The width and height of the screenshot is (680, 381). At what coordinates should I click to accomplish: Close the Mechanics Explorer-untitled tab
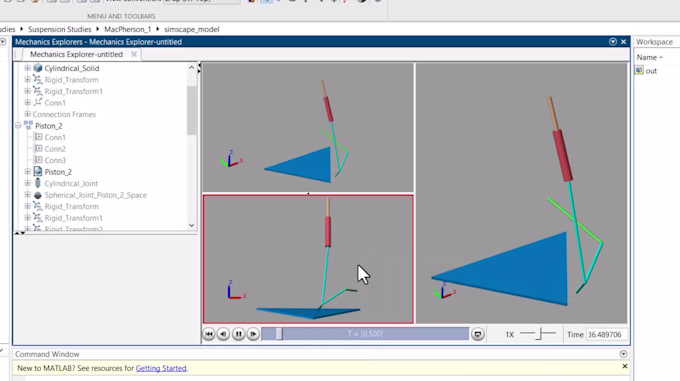(134, 54)
